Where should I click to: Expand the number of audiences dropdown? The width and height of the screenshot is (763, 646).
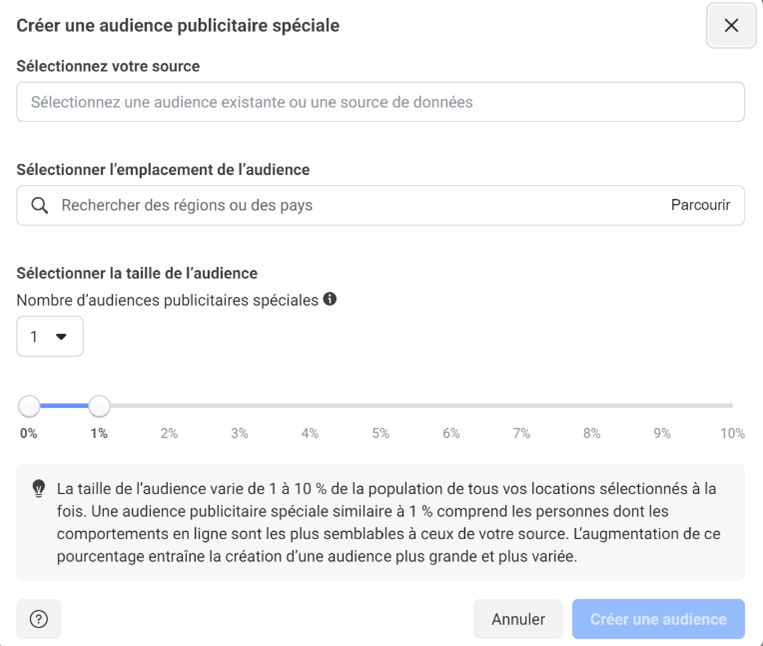(x=50, y=337)
